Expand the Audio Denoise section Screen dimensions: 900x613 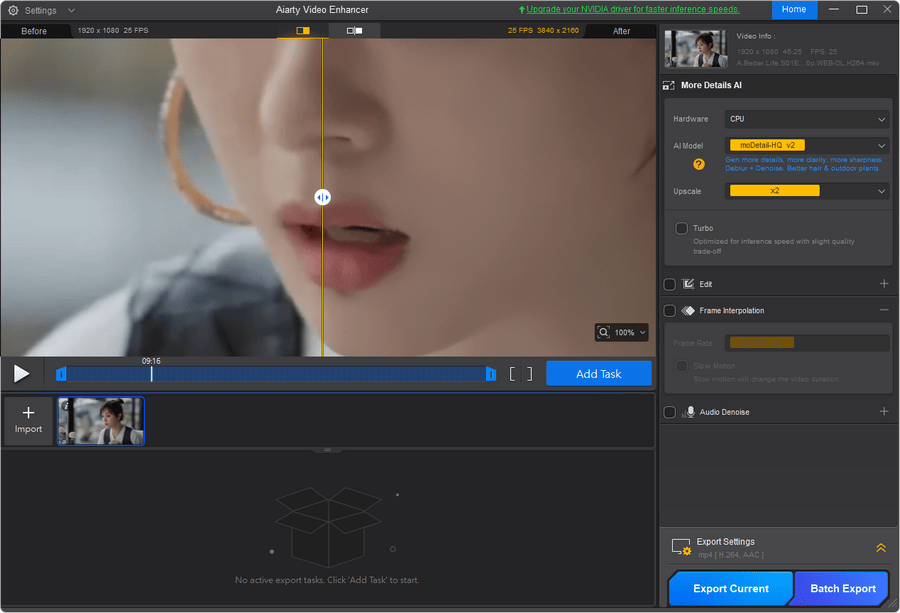tap(884, 412)
